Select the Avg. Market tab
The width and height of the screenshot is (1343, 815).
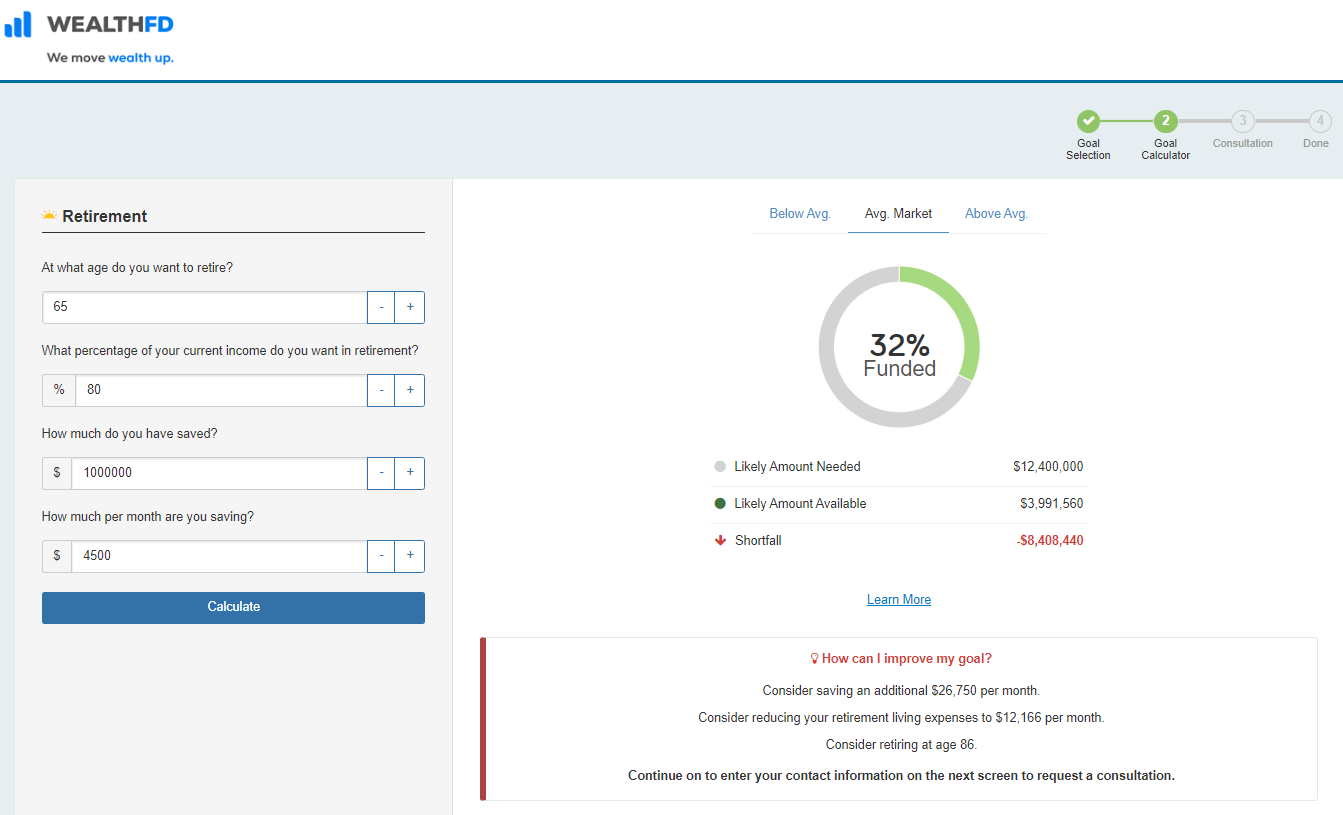pos(898,214)
